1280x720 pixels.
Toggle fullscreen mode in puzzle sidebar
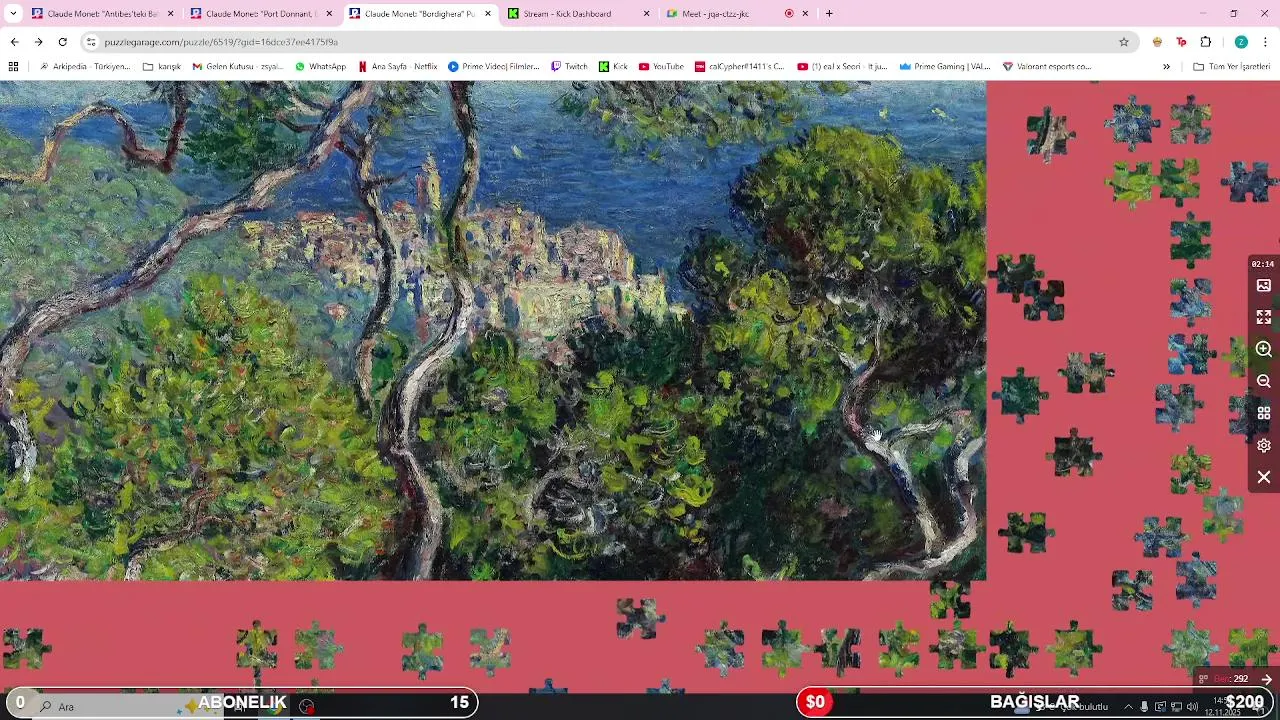1264,317
